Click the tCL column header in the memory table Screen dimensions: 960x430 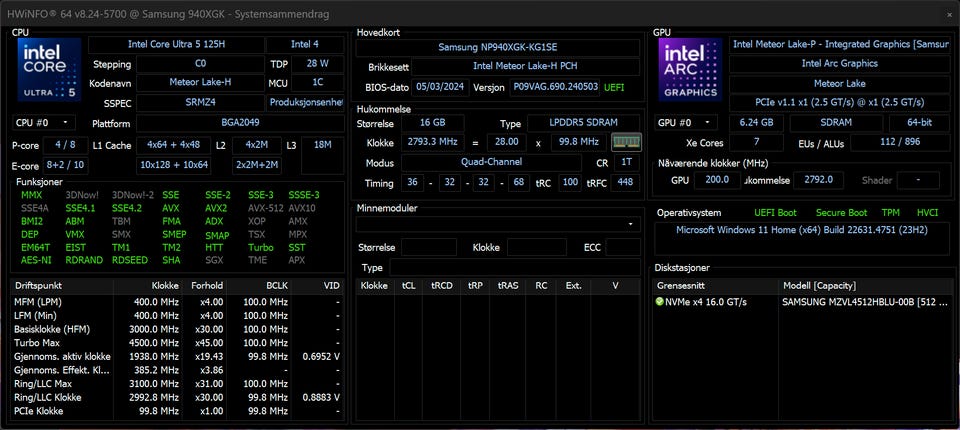(x=408, y=286)
